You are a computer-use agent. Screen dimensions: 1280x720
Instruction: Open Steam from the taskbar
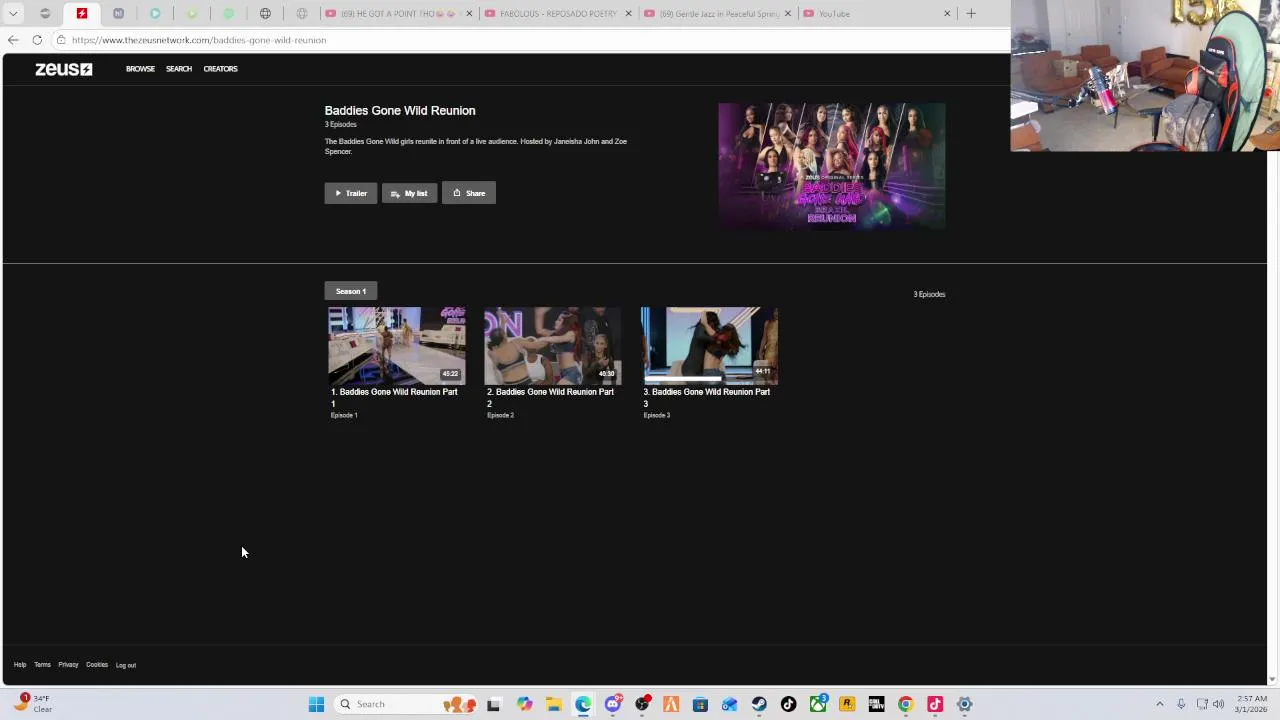pyautogui.click(x=759, y=704)
